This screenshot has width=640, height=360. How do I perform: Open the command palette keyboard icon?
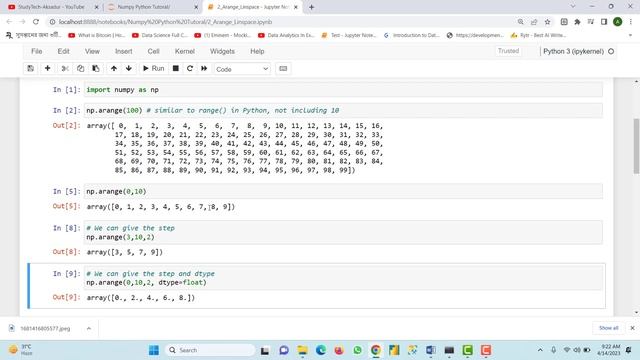pos(283,69)
